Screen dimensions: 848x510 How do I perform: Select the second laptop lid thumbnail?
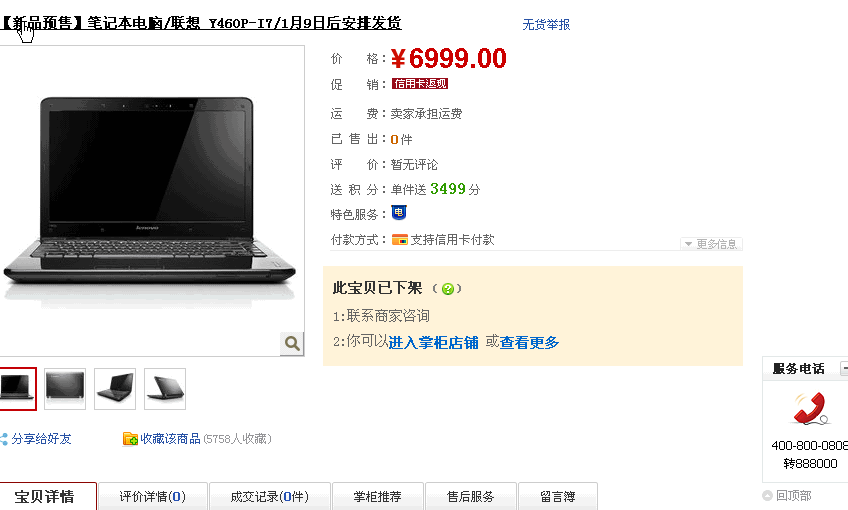click(x=65, y=389)
